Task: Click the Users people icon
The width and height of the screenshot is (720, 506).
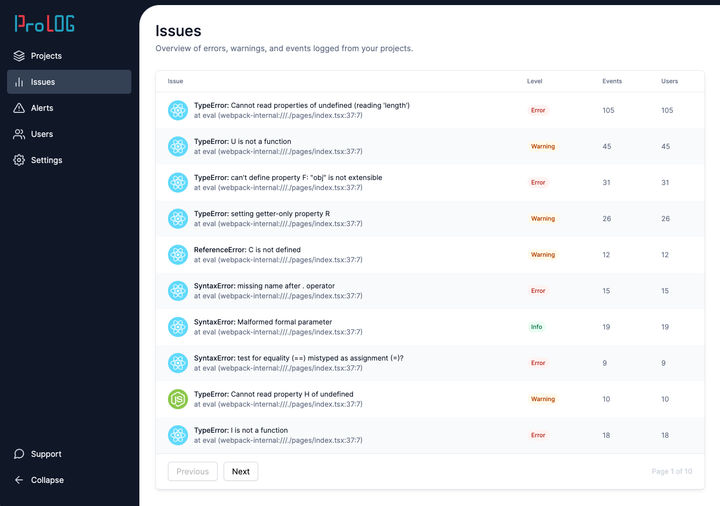Action: click(19, 134)
